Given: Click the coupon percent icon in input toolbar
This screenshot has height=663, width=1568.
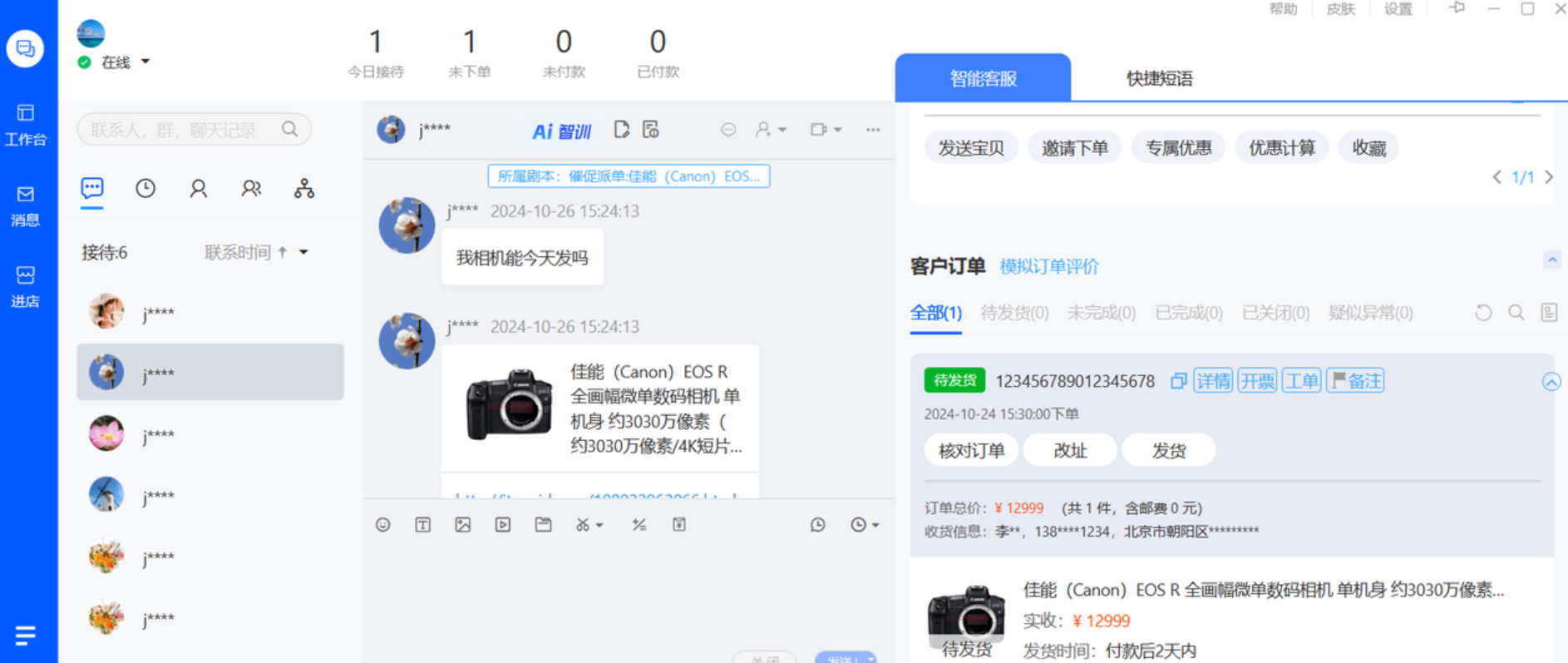Looking at the screenshot, I should coord(639,525).
